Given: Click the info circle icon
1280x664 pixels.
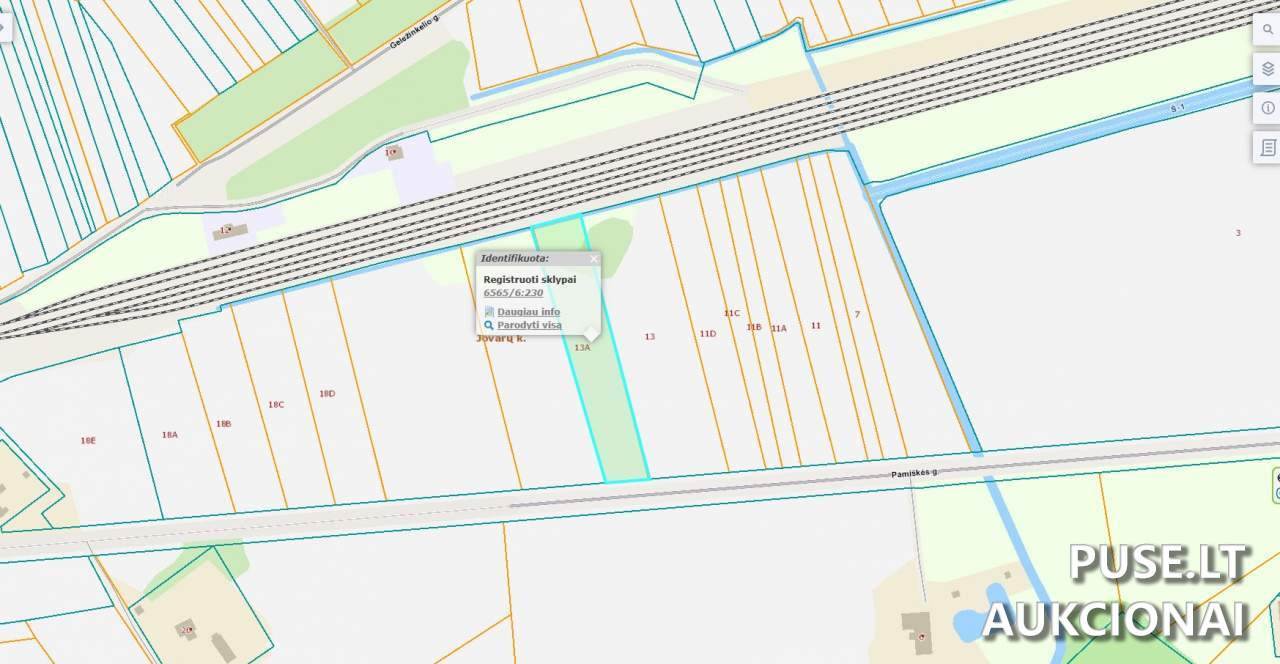Looking at the screenshot, I should pos(1268,108).
